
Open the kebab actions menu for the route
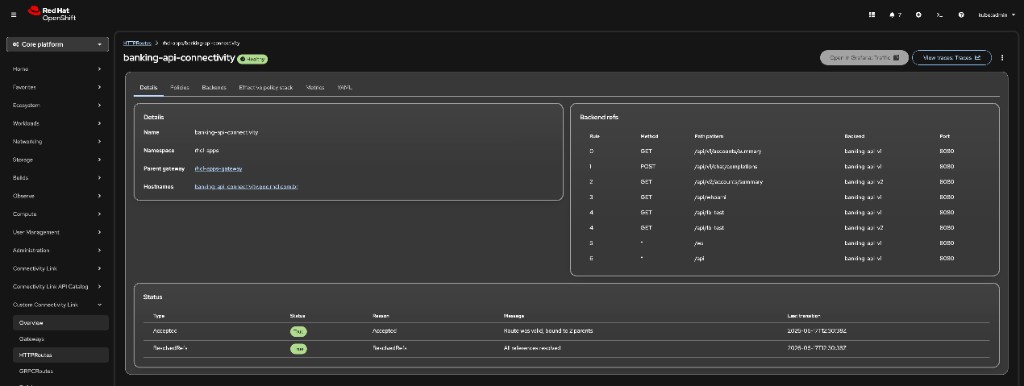pyautogui.click(x=1002, y=57)
